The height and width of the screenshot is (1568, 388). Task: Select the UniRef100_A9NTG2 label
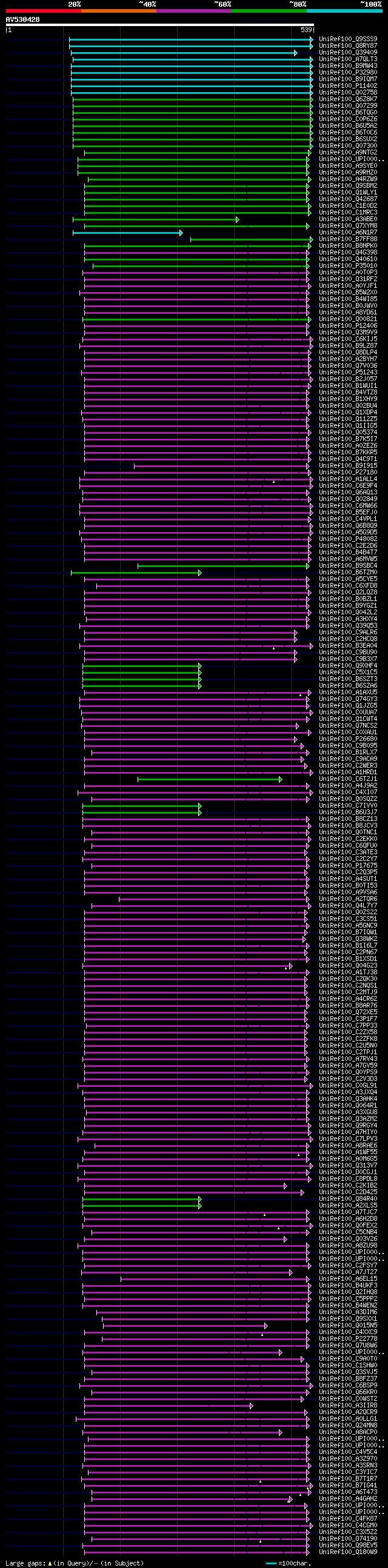tap(348, 153)
